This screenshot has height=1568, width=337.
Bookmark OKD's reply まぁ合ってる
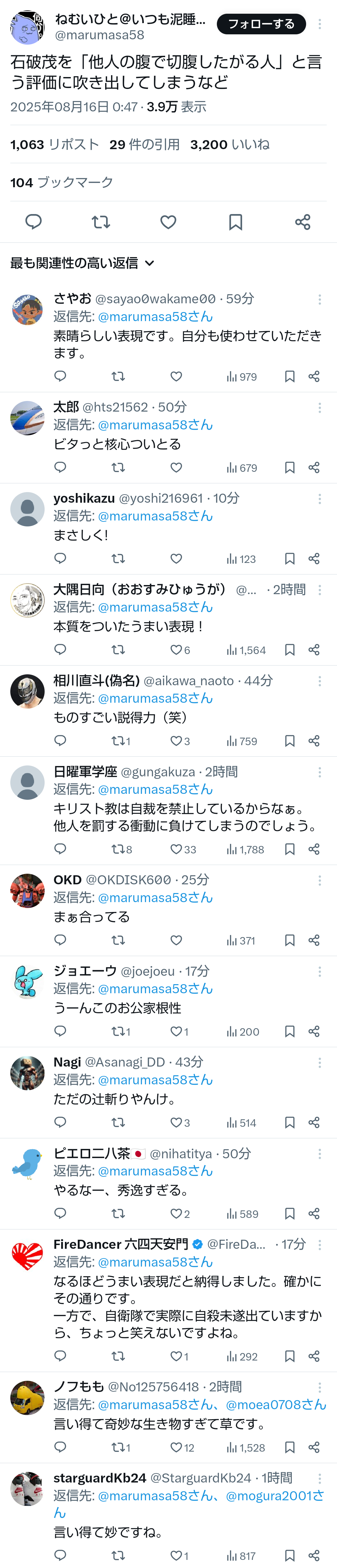point(290,940)
